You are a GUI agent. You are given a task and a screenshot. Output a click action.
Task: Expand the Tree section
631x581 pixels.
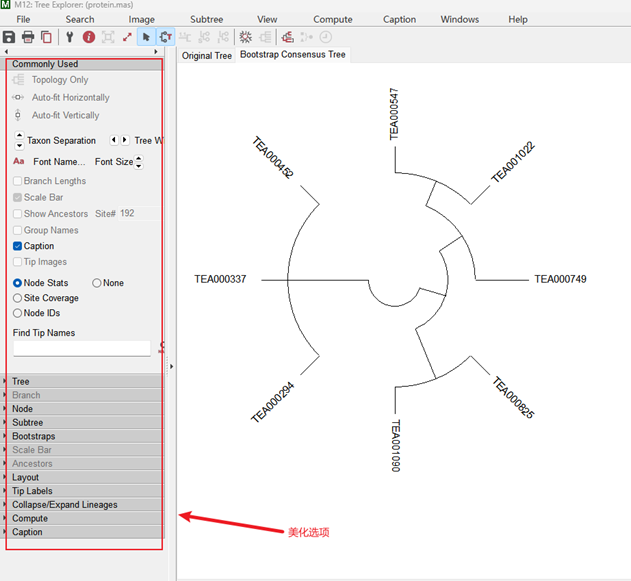click(84, 381)
